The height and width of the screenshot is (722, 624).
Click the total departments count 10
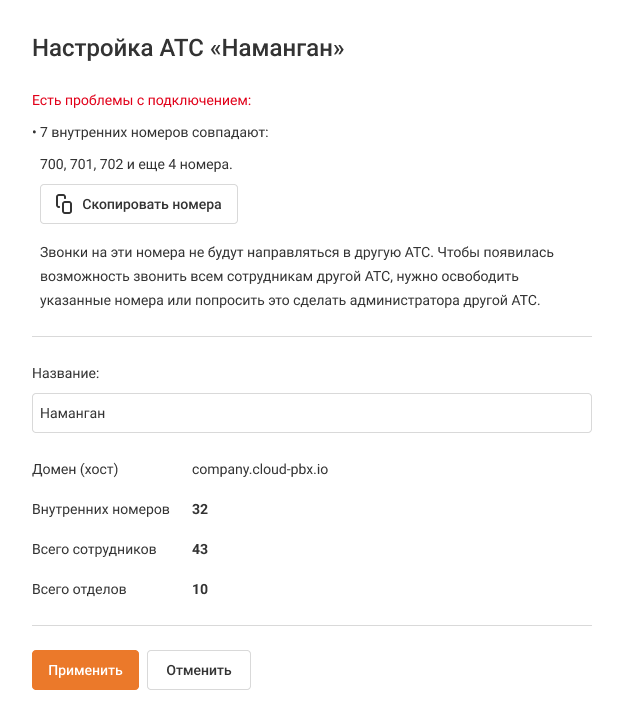tap(200, 589)
